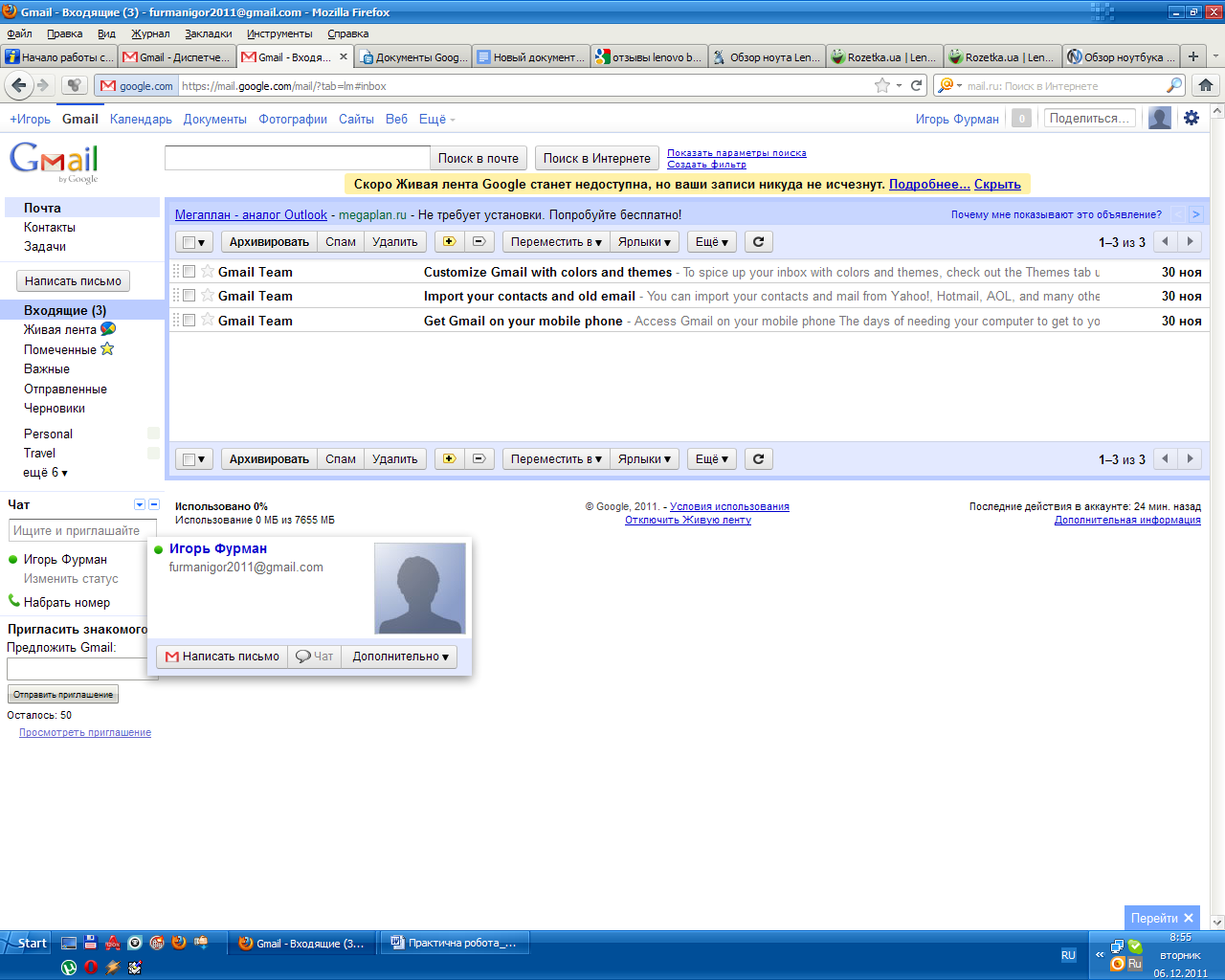Open 'Ярлыки' dropdown in bottom toolbar
Viewport: 1225px width, 980px height.
(x=645, y=459)
